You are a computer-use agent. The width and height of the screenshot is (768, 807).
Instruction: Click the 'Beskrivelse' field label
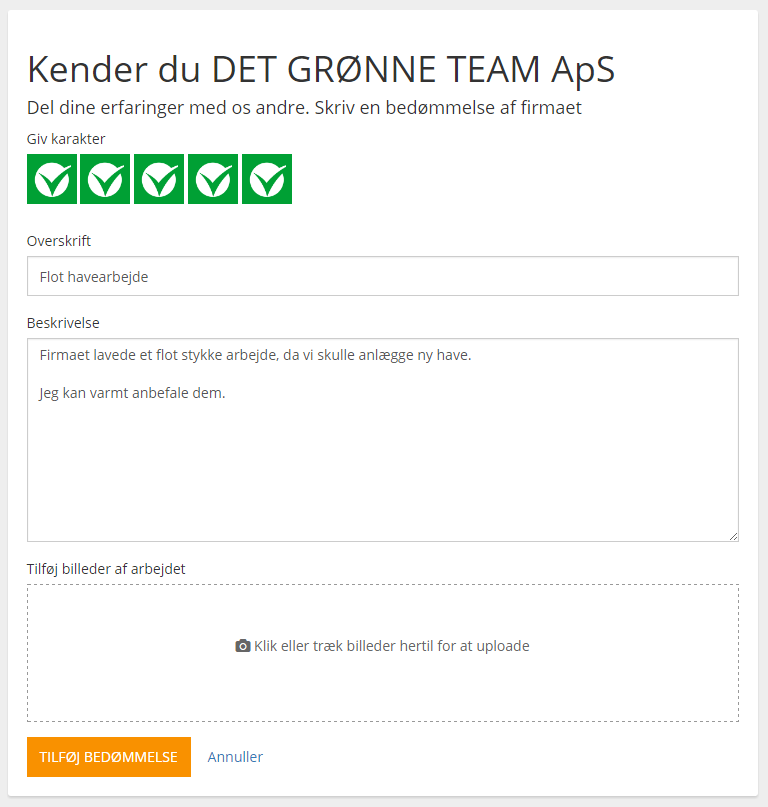63,323
